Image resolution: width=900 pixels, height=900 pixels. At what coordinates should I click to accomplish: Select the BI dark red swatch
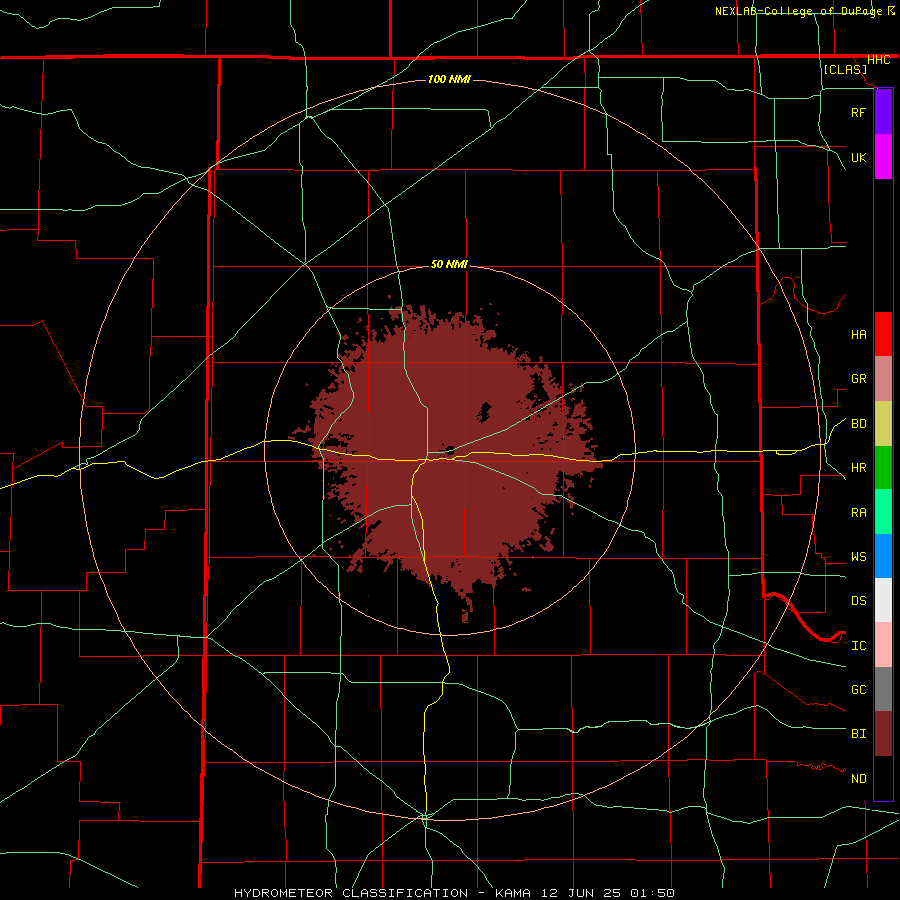point(883,734)
